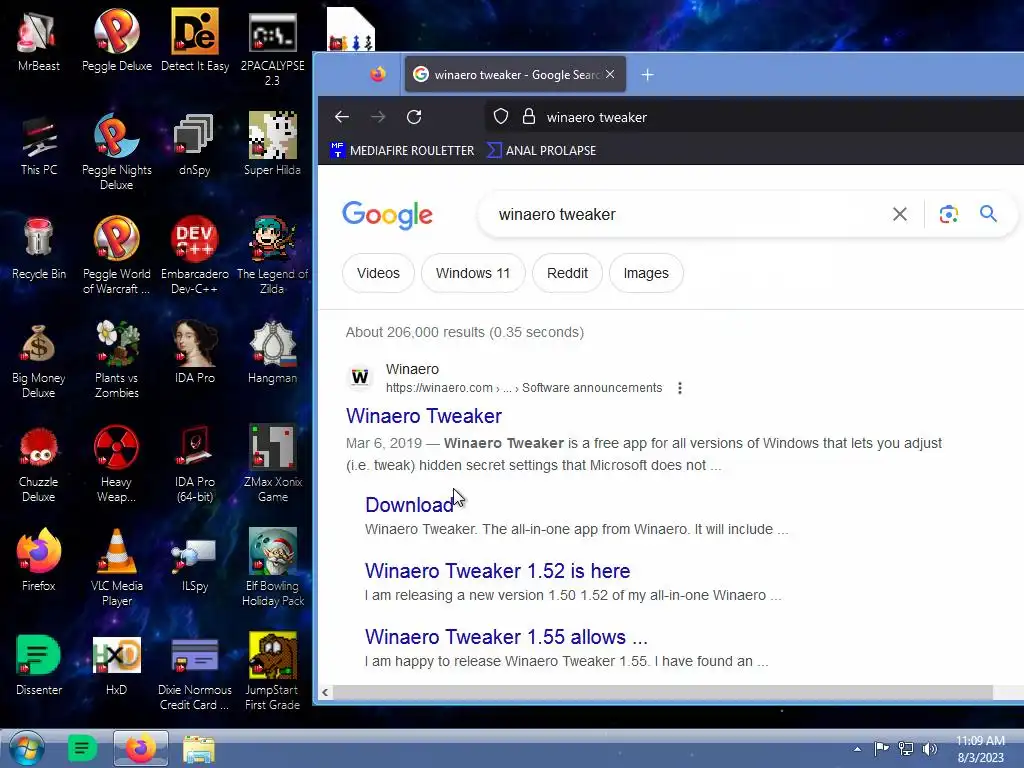Click the Google logo
Viewport: 1024px width, 768px height.
(387, 215)
